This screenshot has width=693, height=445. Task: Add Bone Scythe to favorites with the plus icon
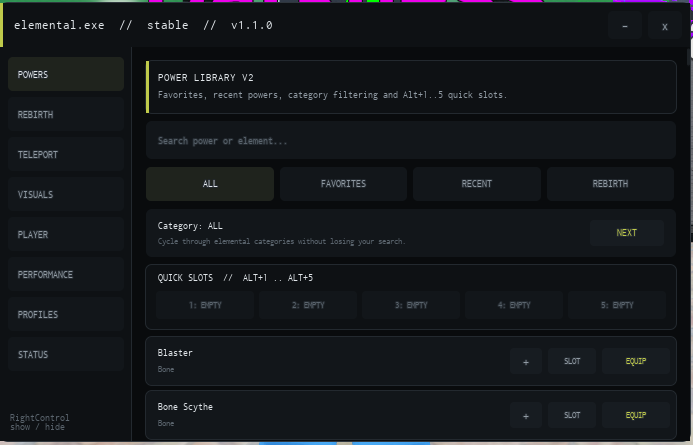[526, 415]
